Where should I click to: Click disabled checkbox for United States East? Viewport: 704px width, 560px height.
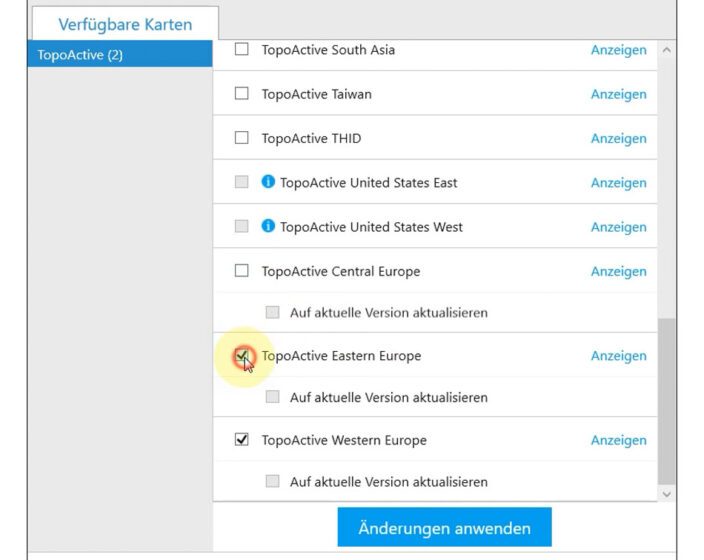242,182
